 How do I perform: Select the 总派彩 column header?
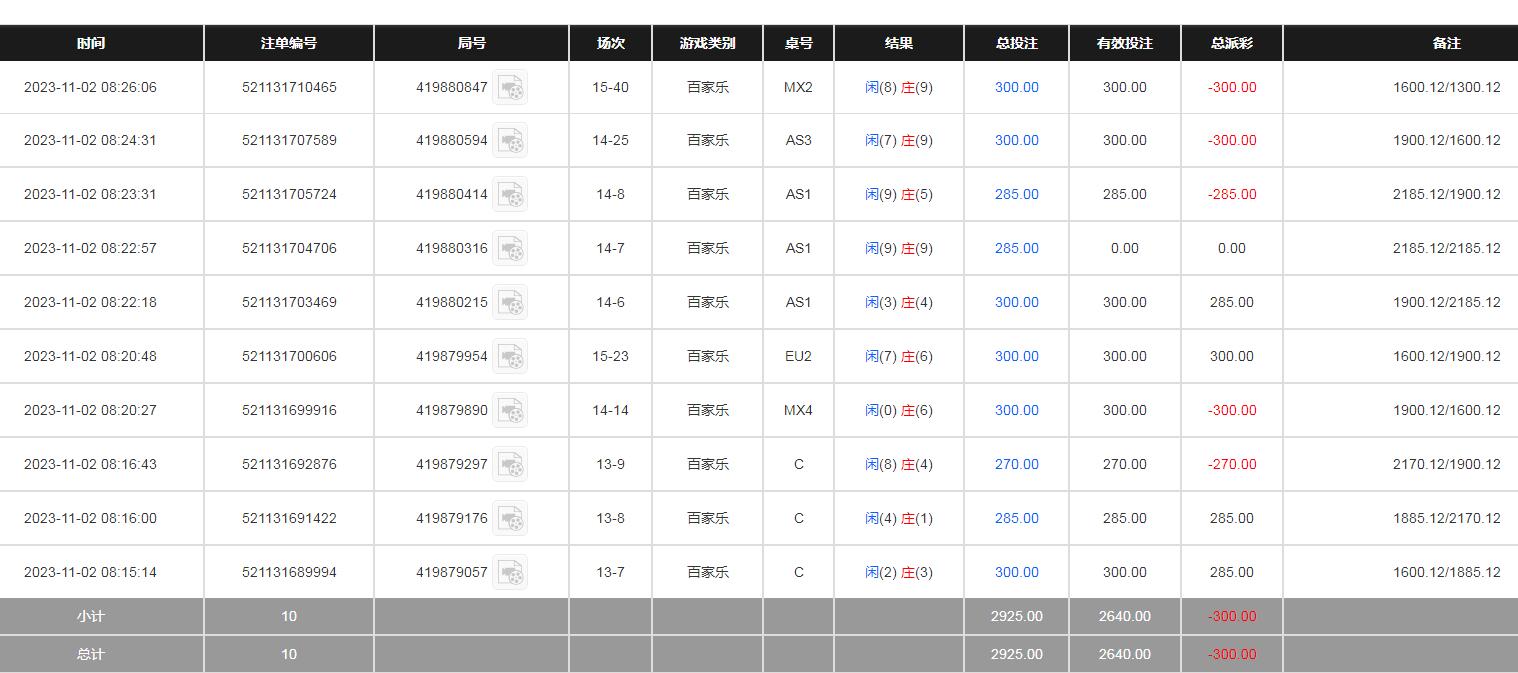[1231, 44]
